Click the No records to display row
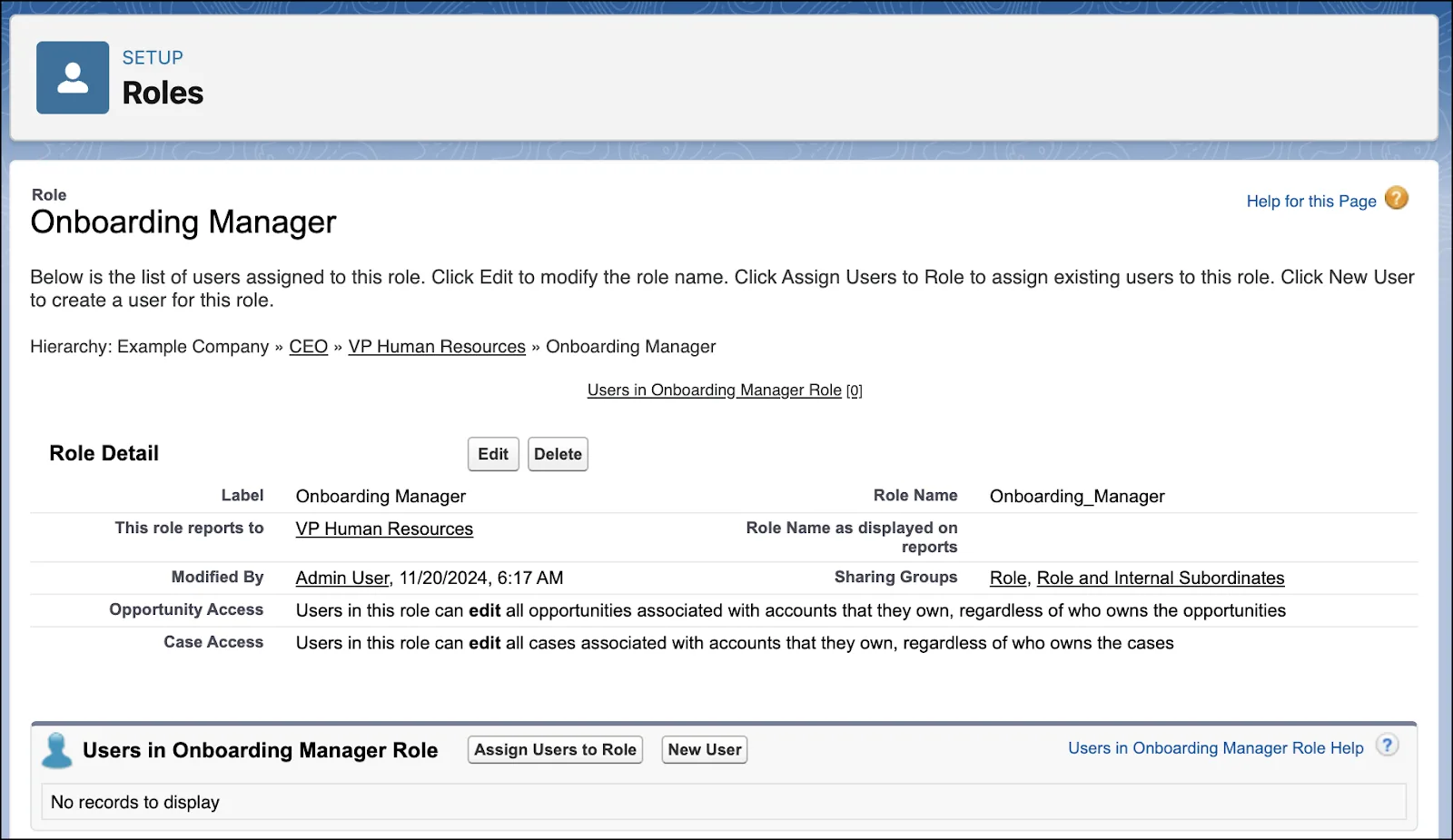Viewport: 1453px width, 840px height. click(x=724, y=802)
